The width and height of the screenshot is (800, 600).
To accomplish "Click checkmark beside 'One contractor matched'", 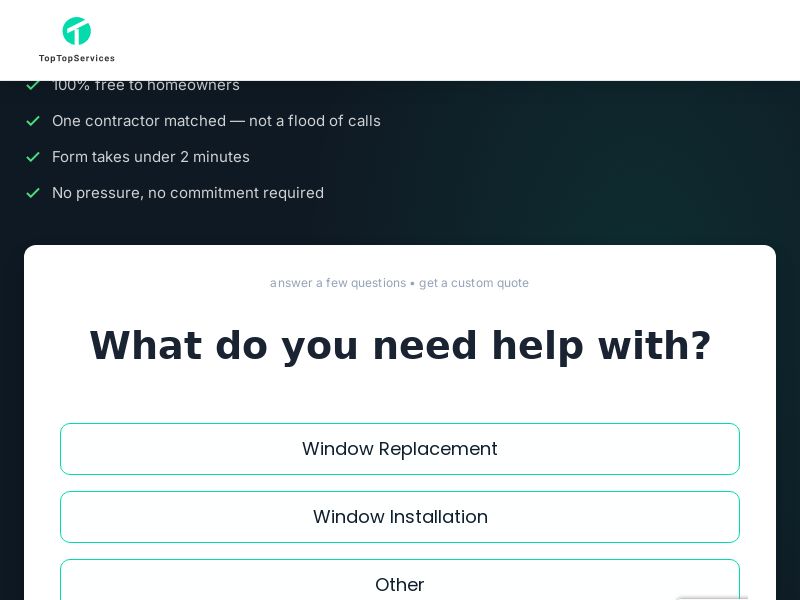I will pos(33,121).
